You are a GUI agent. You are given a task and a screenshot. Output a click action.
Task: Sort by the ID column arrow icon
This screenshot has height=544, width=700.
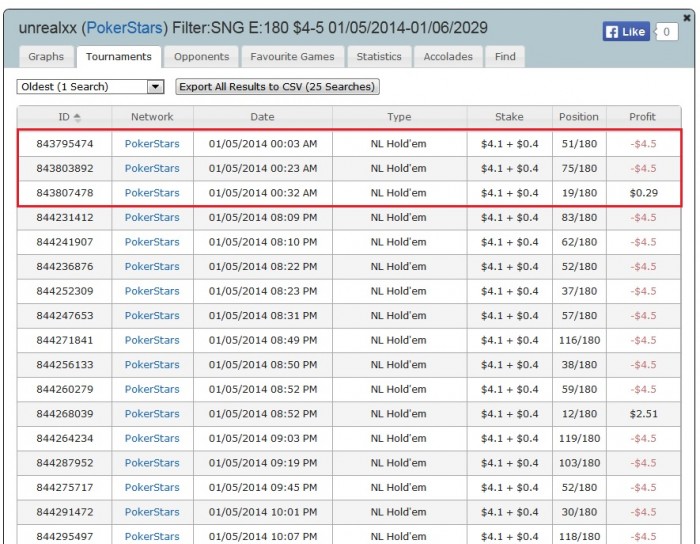coord(77,117)
